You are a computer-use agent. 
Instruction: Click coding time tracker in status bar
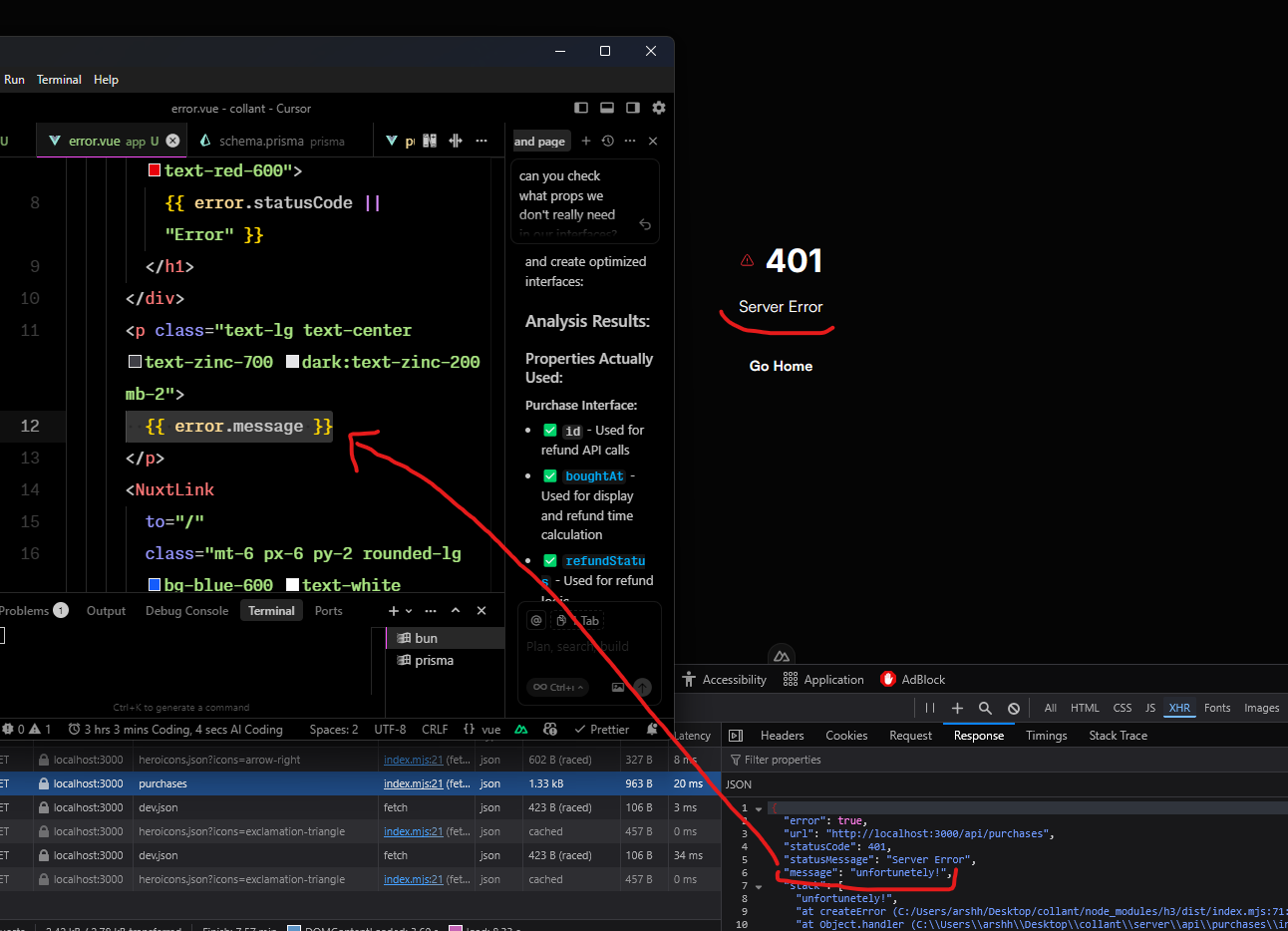coord(175,730)
